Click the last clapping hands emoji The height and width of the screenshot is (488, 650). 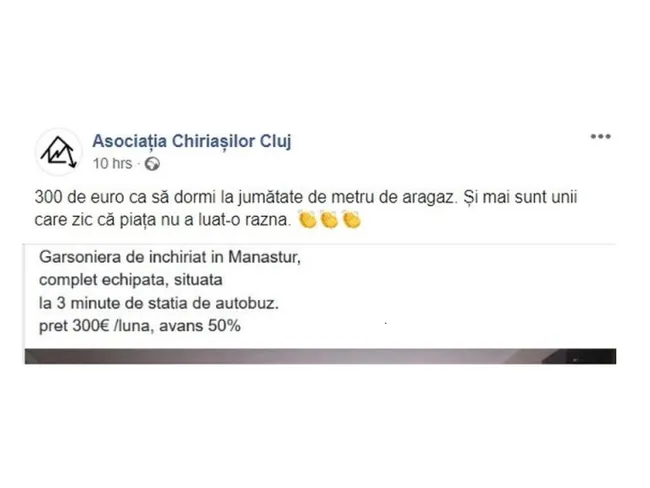click(352, 220)
